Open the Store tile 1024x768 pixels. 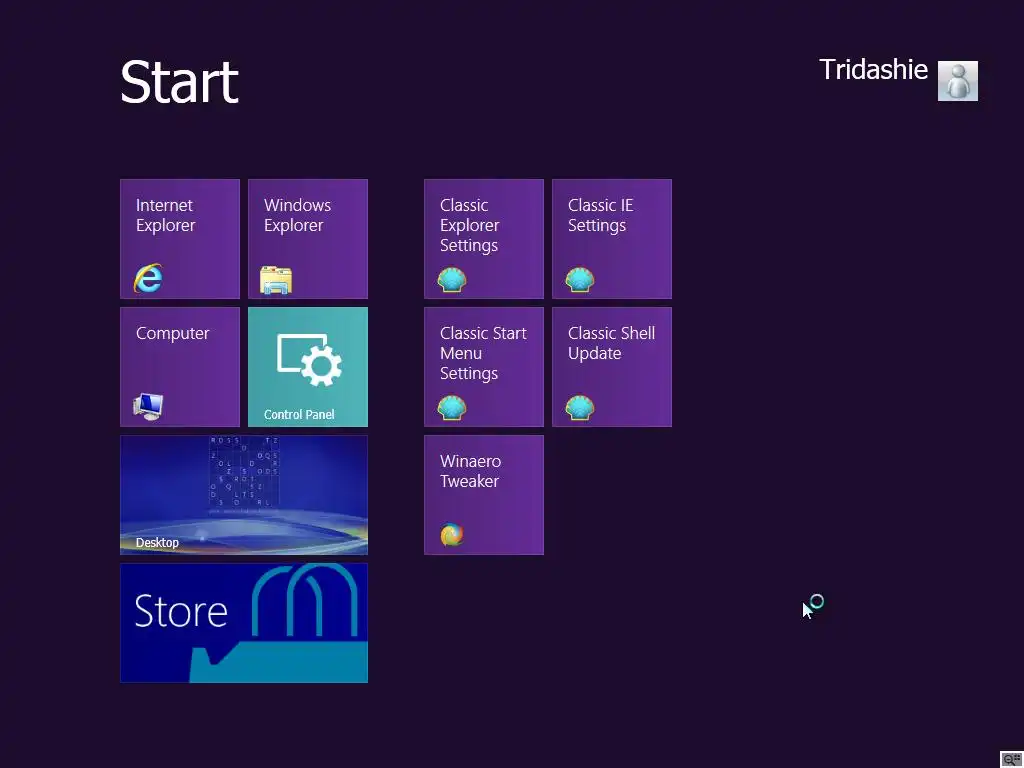(244, 623)
